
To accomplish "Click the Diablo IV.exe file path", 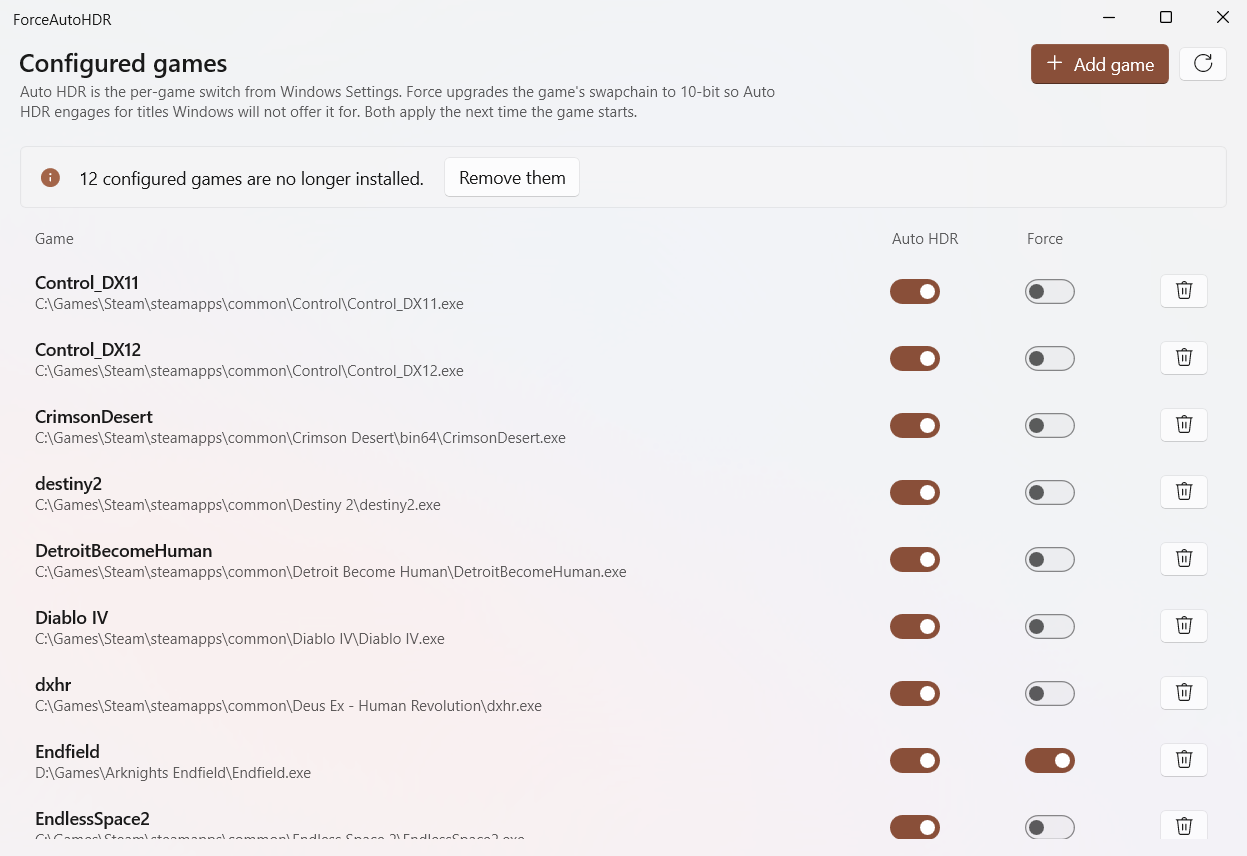I will 240,639.
